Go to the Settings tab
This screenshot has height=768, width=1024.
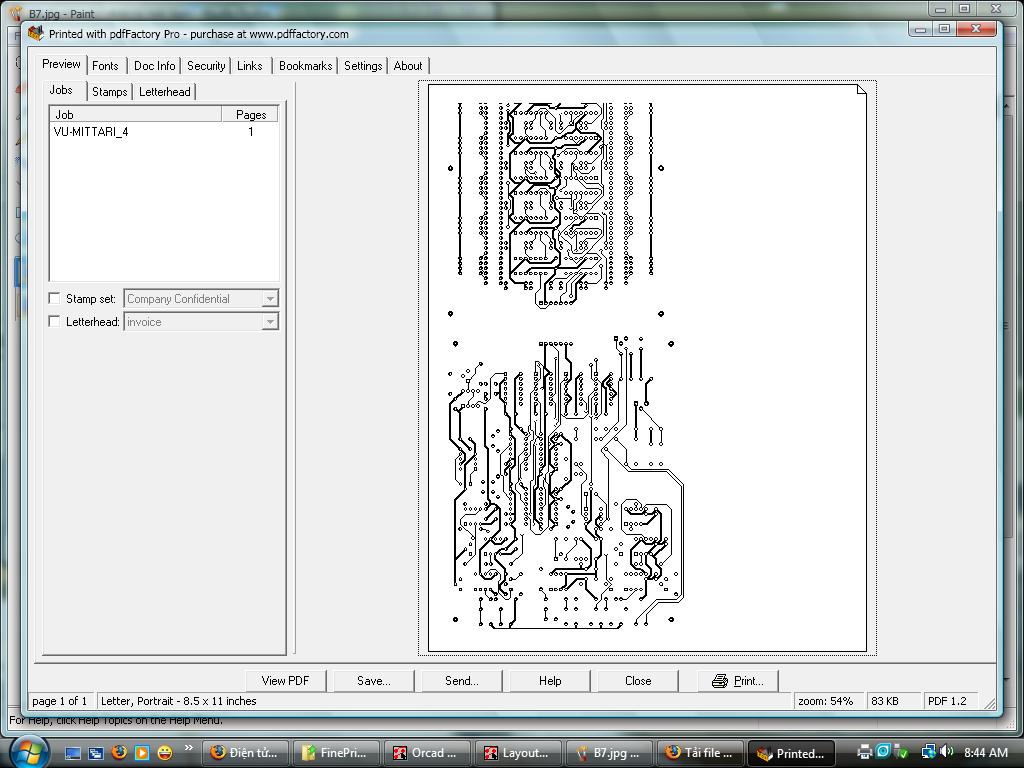[x=363, y=65]
